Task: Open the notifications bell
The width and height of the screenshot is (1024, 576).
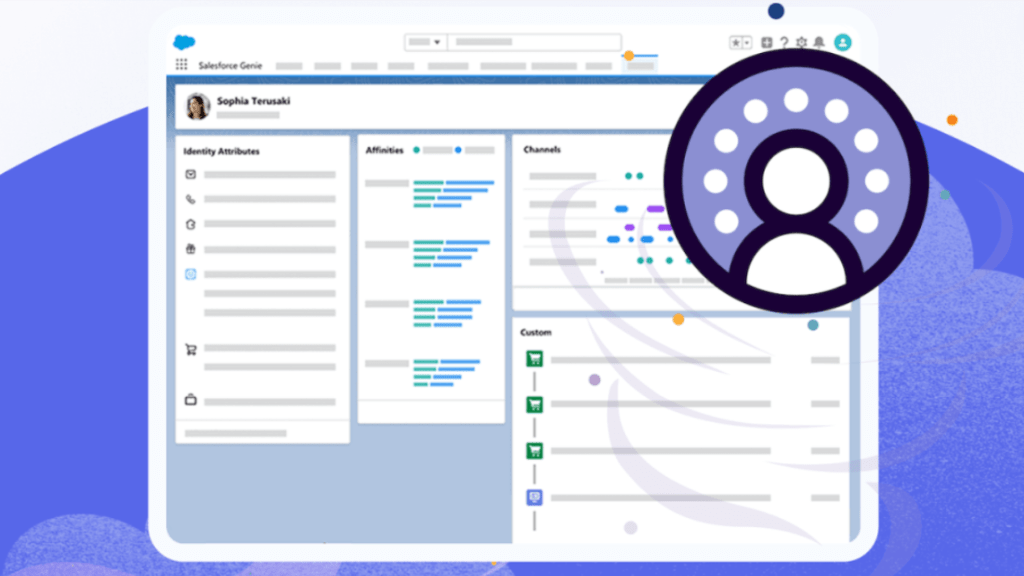Action: coord(819,43)
